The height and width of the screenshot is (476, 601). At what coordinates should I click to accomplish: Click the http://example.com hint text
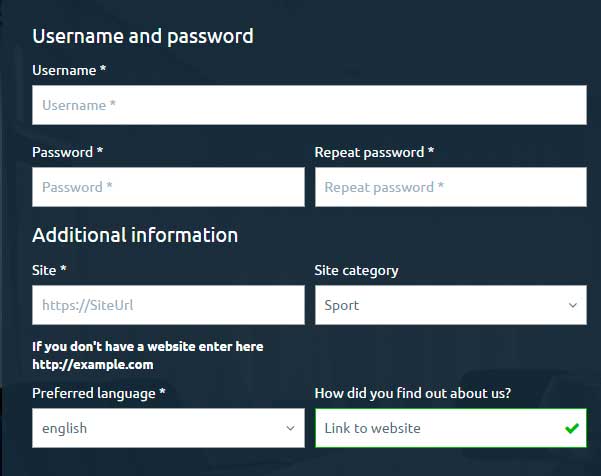point(93,364)
